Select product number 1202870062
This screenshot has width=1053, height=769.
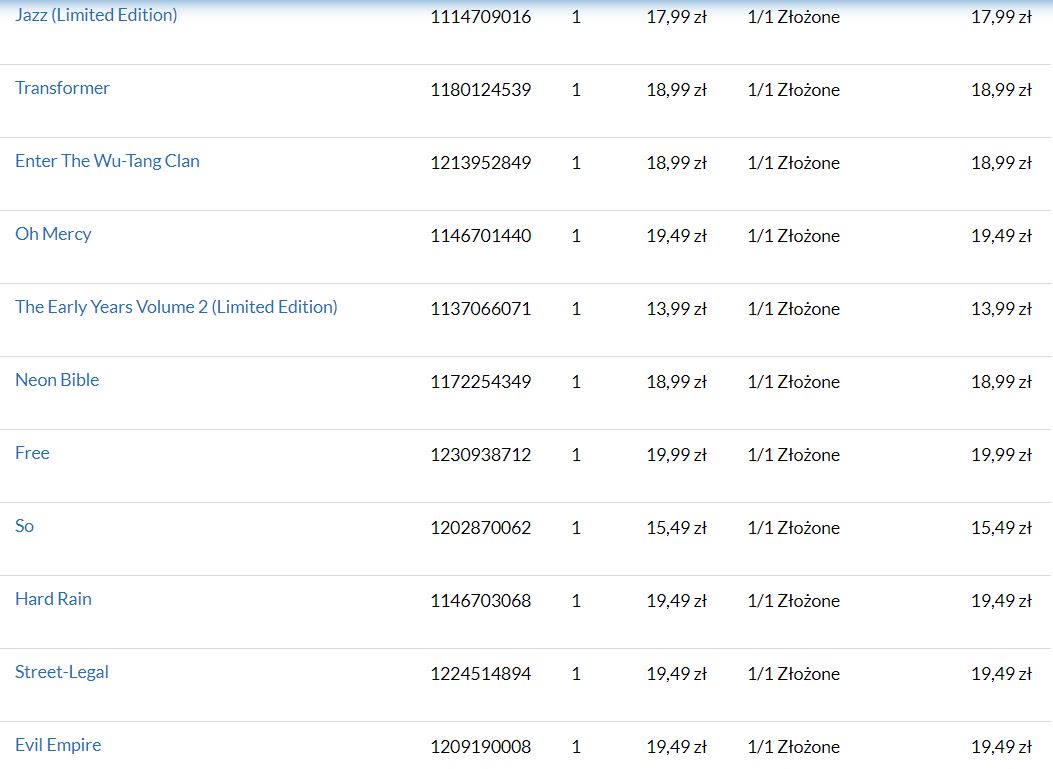click(x=481, y=528)
